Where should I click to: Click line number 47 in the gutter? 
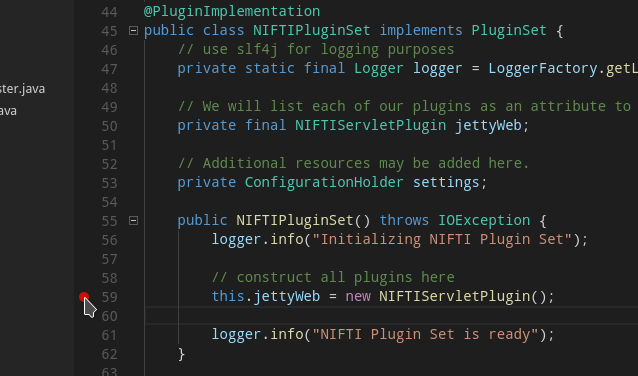[109, 69]
